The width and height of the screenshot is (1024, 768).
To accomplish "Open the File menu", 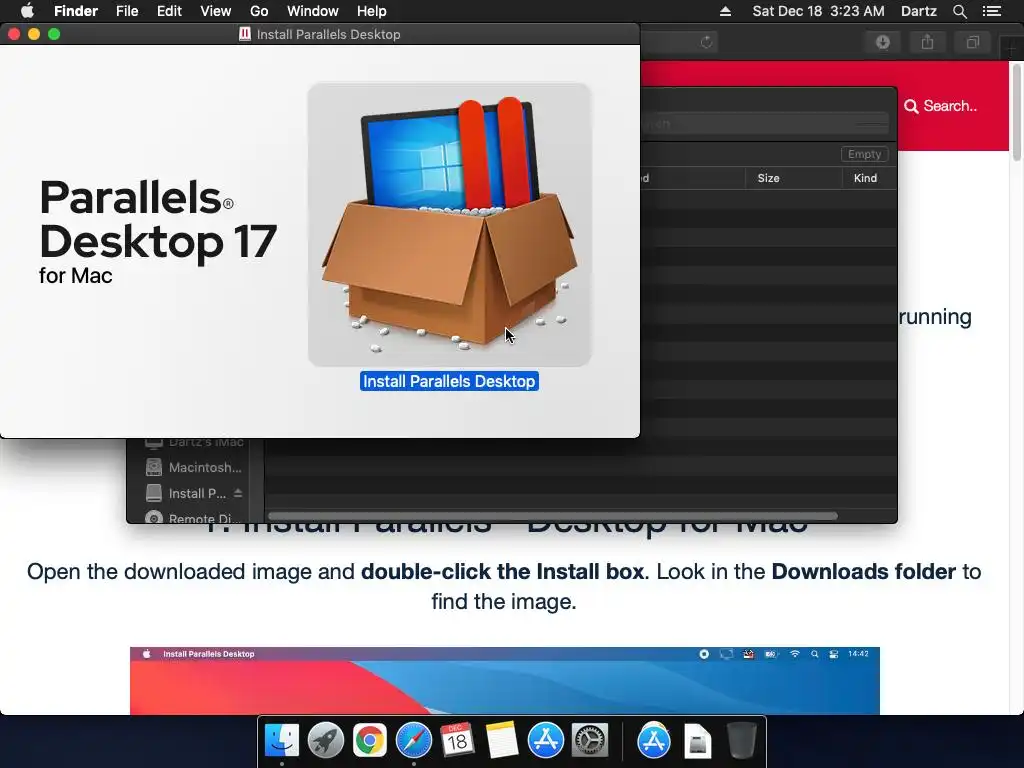I will point(127,11).
